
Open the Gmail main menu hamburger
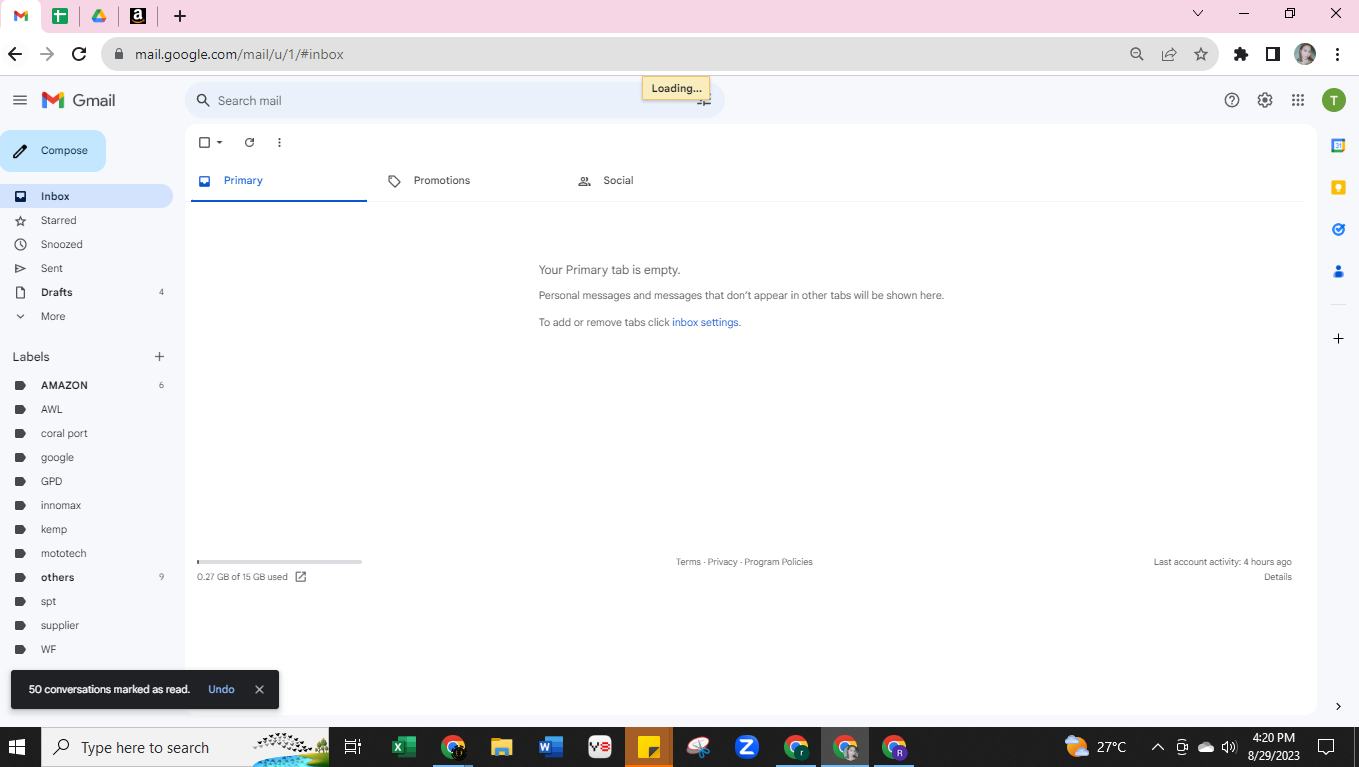tap(20, 100)
